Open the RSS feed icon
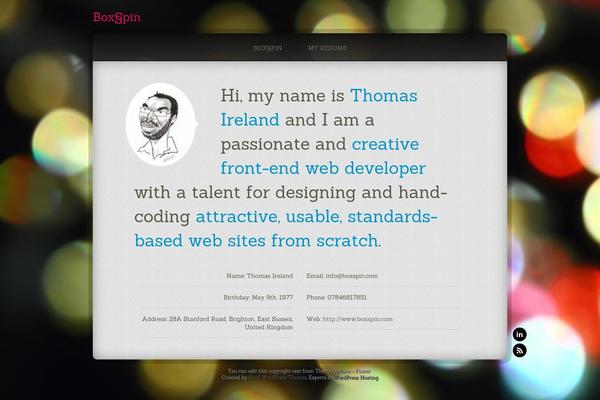This screenshot has width=600, height=400. pos(519,350)
